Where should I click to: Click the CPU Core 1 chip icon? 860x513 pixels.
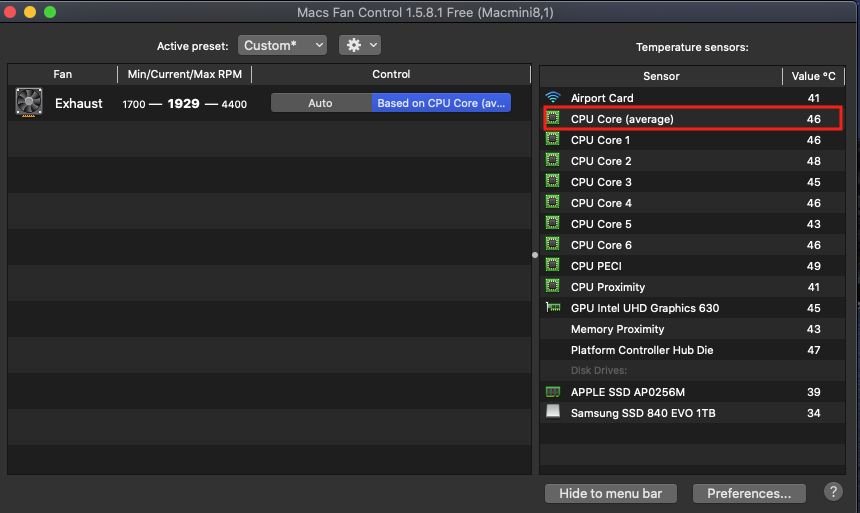click(x=553, y=139)
